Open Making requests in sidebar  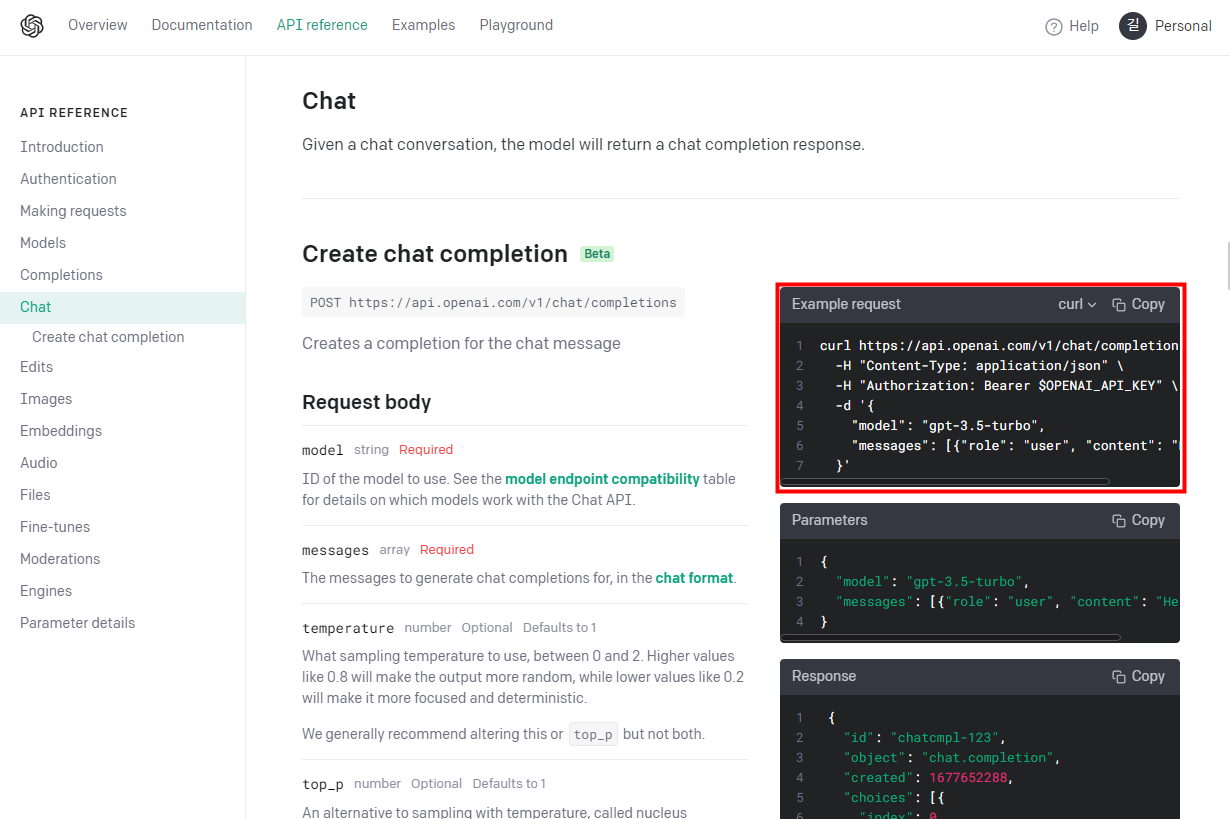click(x=73, y=211)
